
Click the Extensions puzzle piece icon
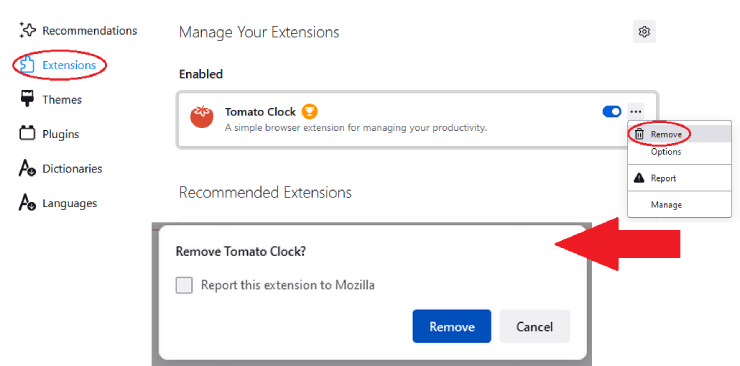coord(27,65)
